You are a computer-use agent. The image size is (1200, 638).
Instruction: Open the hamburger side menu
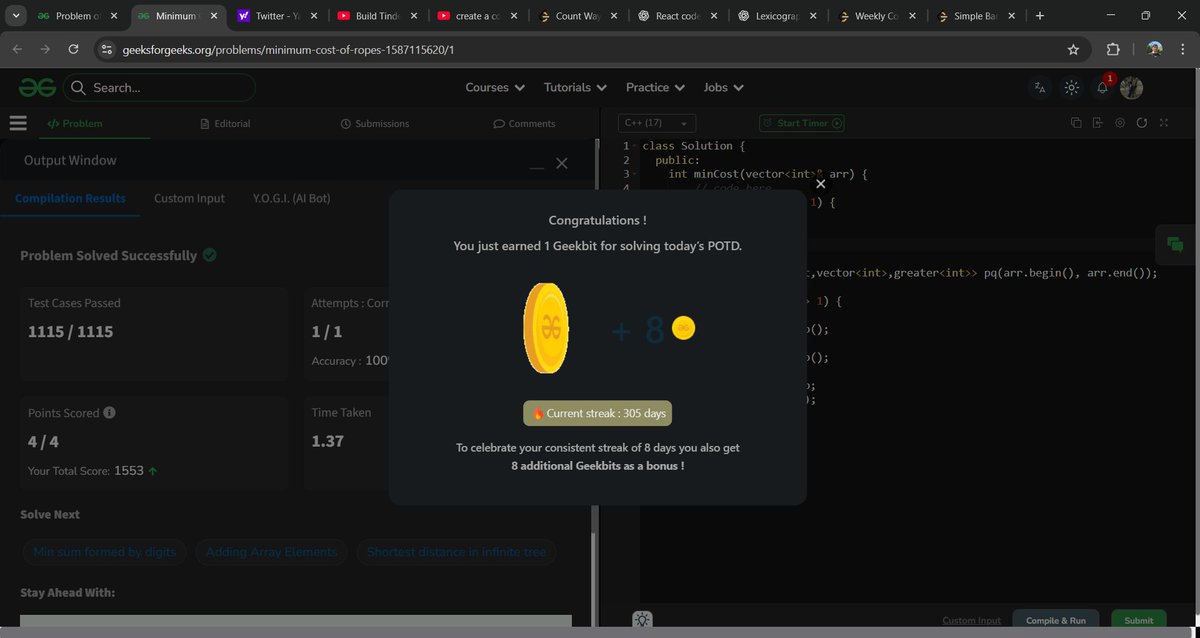click(17, 123)
